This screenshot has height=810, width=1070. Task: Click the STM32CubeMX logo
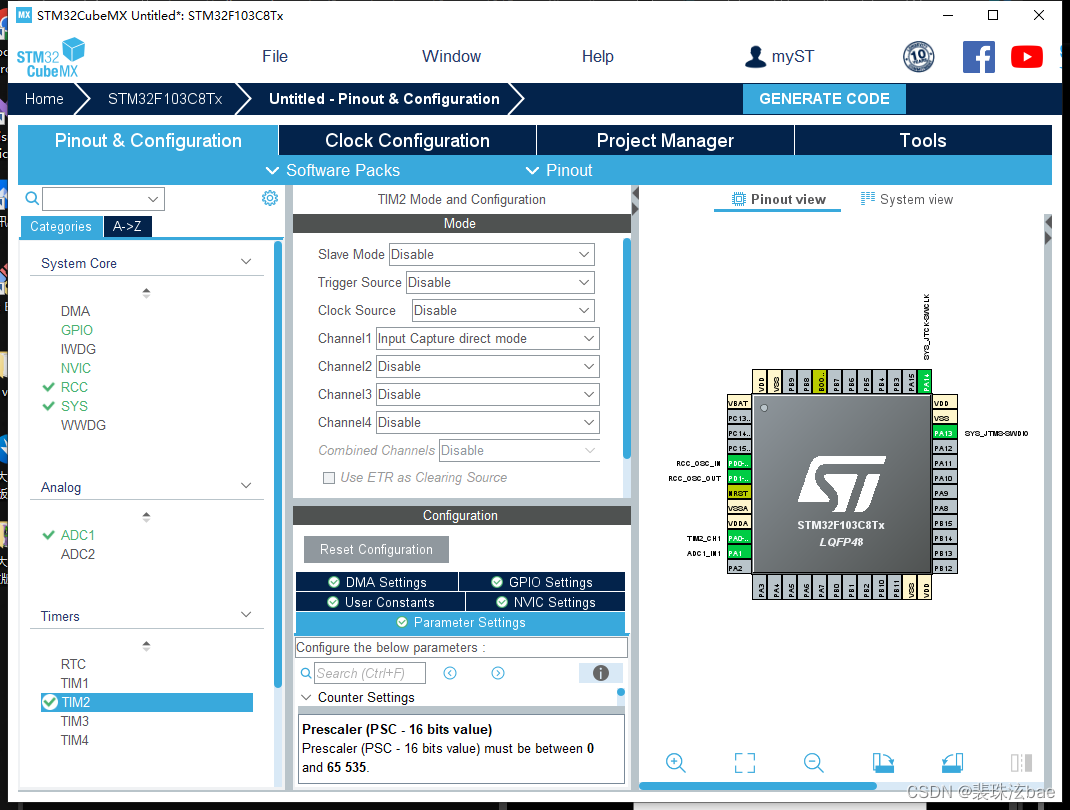[50, 58]
